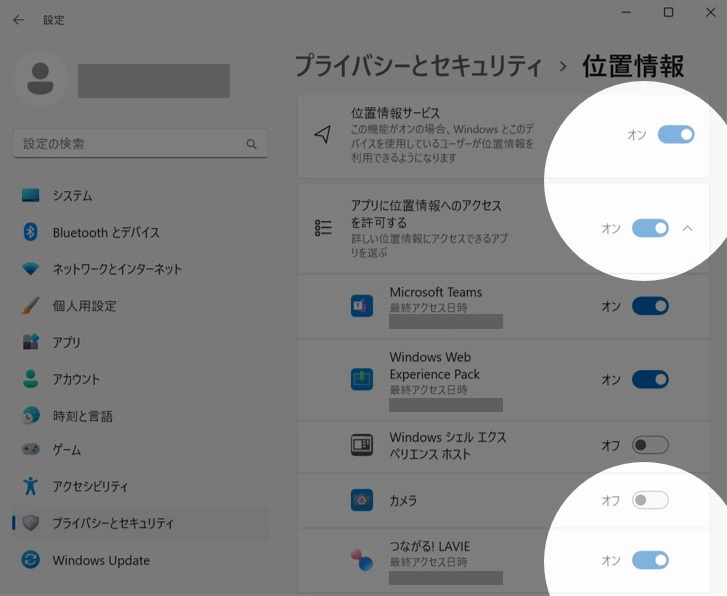Open Windows Update settings
This screenshot has width=727, height=596.
(x=101, y=560)
